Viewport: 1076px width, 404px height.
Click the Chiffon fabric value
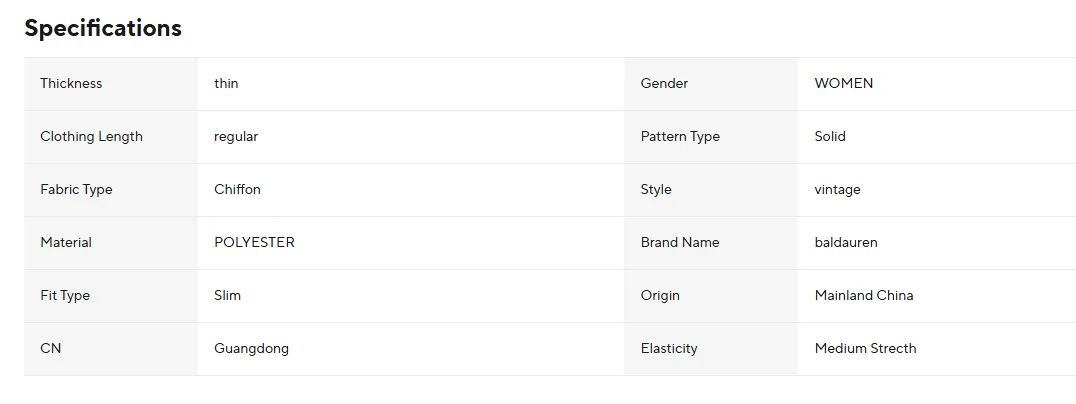[237, 189]
